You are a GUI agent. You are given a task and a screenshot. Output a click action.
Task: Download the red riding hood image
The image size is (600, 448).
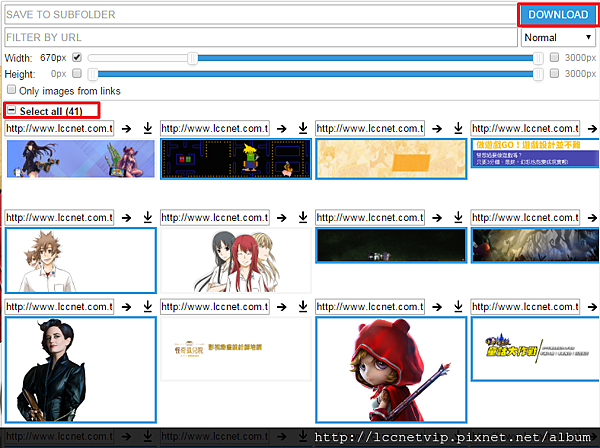tap(458, 306)
